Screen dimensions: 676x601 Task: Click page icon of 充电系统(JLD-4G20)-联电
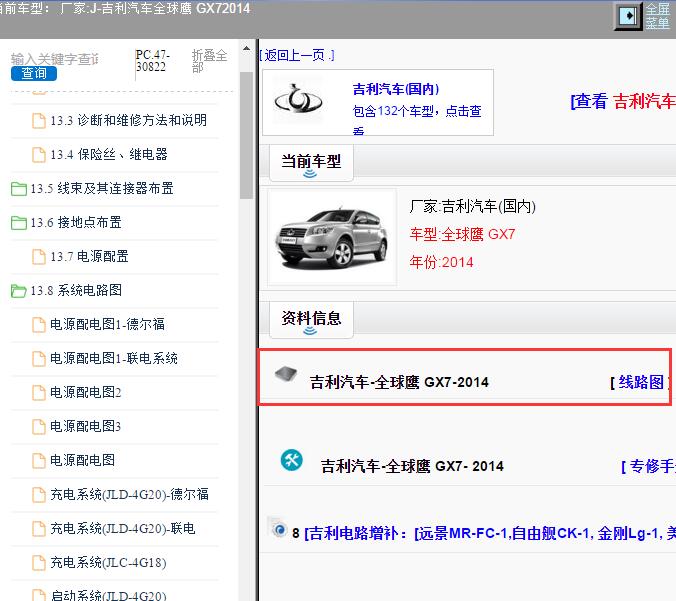[x=39, y=529]
